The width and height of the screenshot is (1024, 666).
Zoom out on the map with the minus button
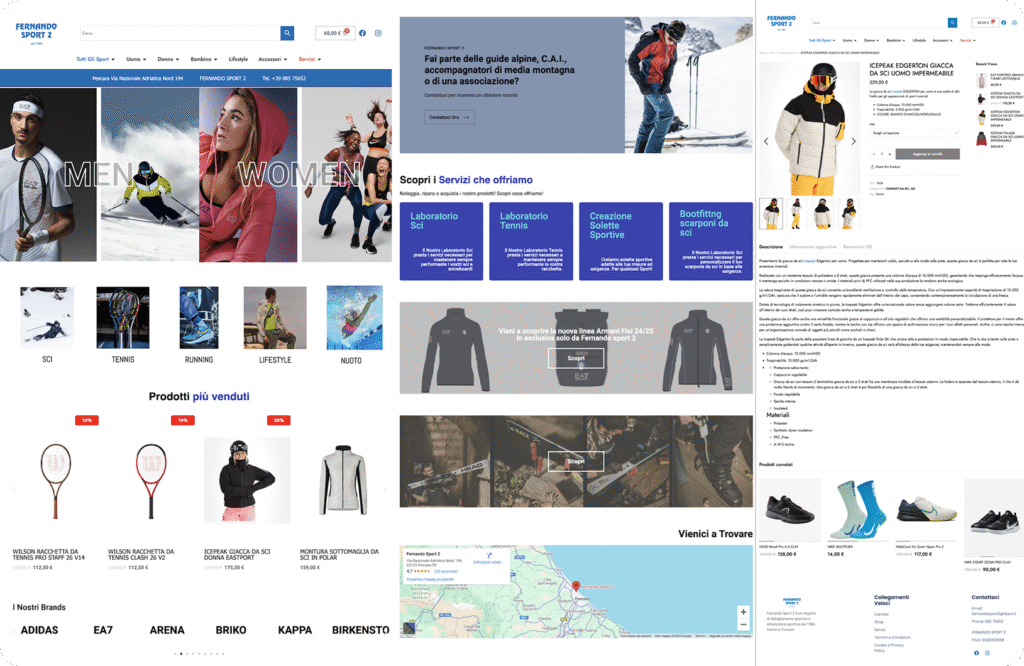(x=743, y=625)
